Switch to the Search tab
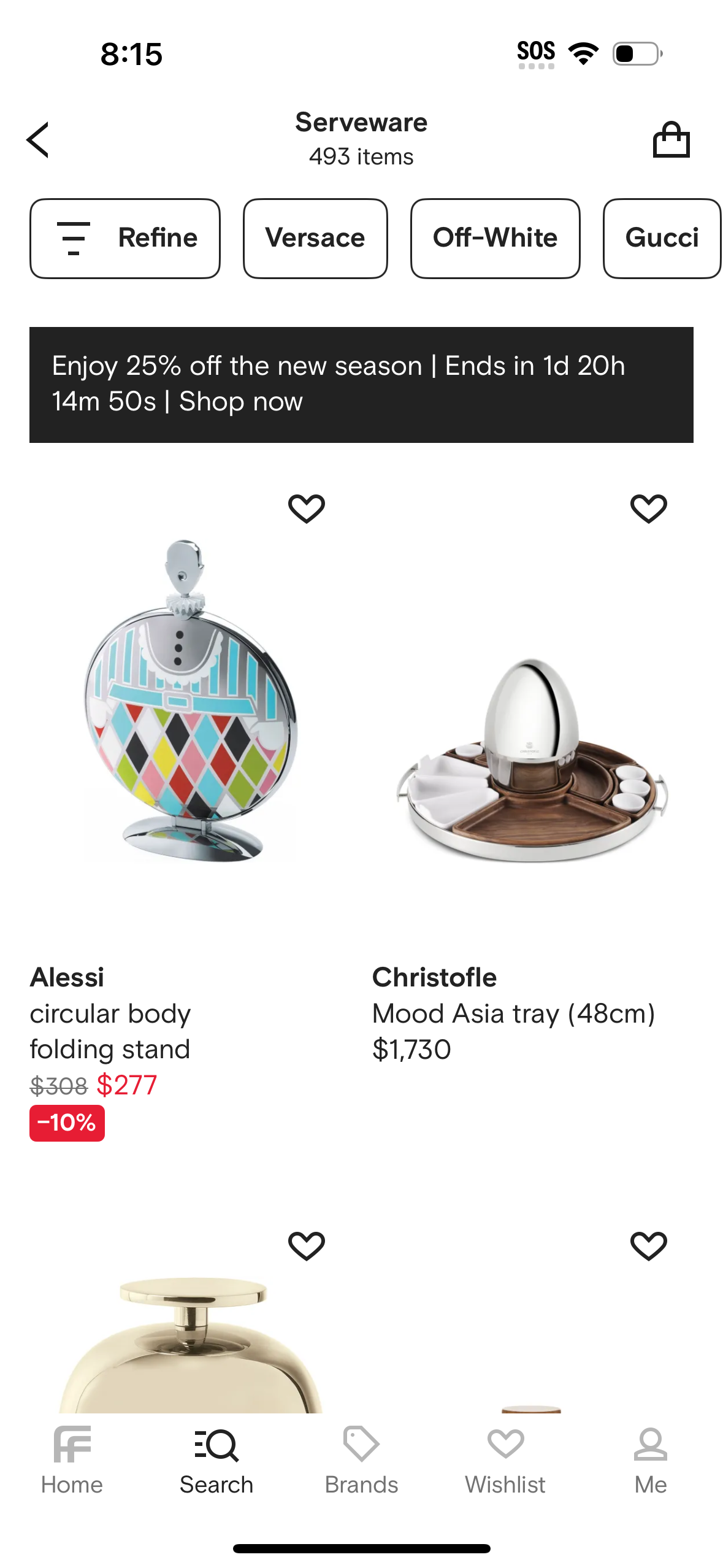Screen dimensions: 723x1568 (x=216, y=1460)
